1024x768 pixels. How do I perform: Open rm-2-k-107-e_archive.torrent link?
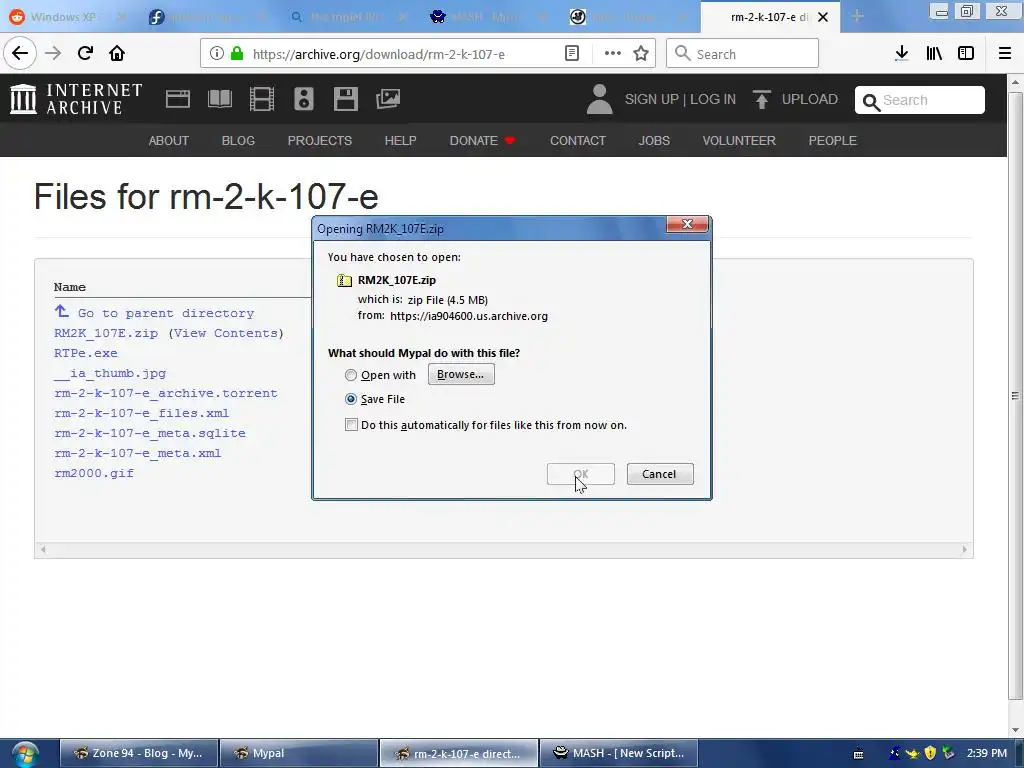166,393
